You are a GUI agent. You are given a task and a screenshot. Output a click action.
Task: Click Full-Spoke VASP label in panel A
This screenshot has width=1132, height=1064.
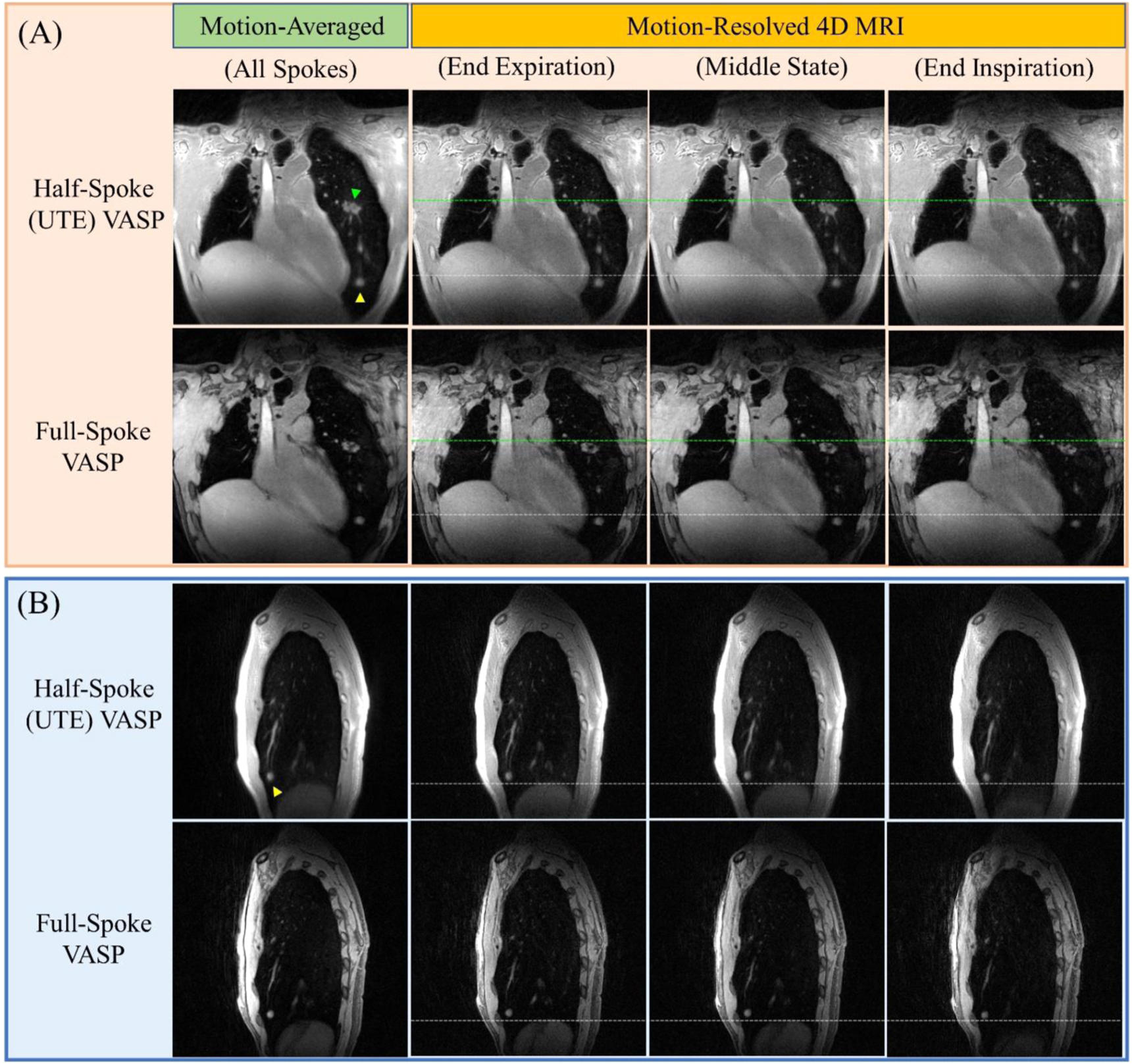(93, 447)
